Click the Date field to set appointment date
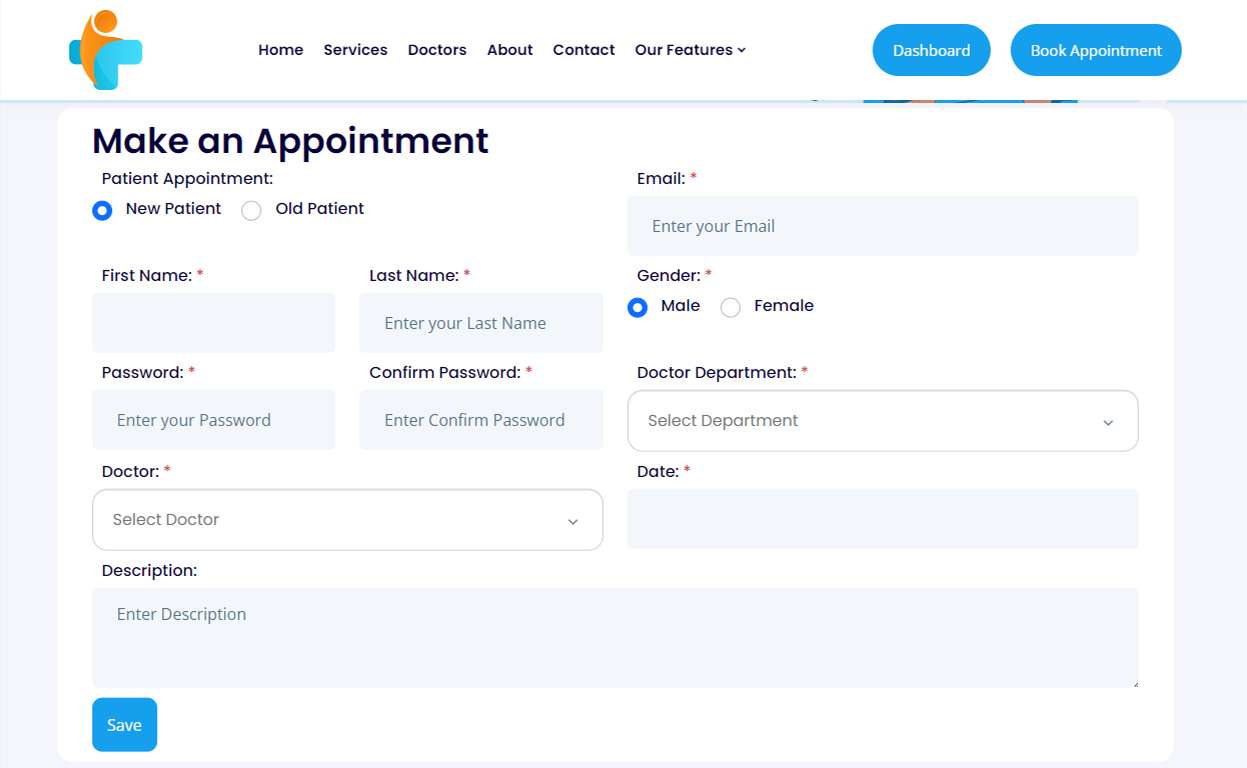This screenshot has height=768, width=1247. 882,518
